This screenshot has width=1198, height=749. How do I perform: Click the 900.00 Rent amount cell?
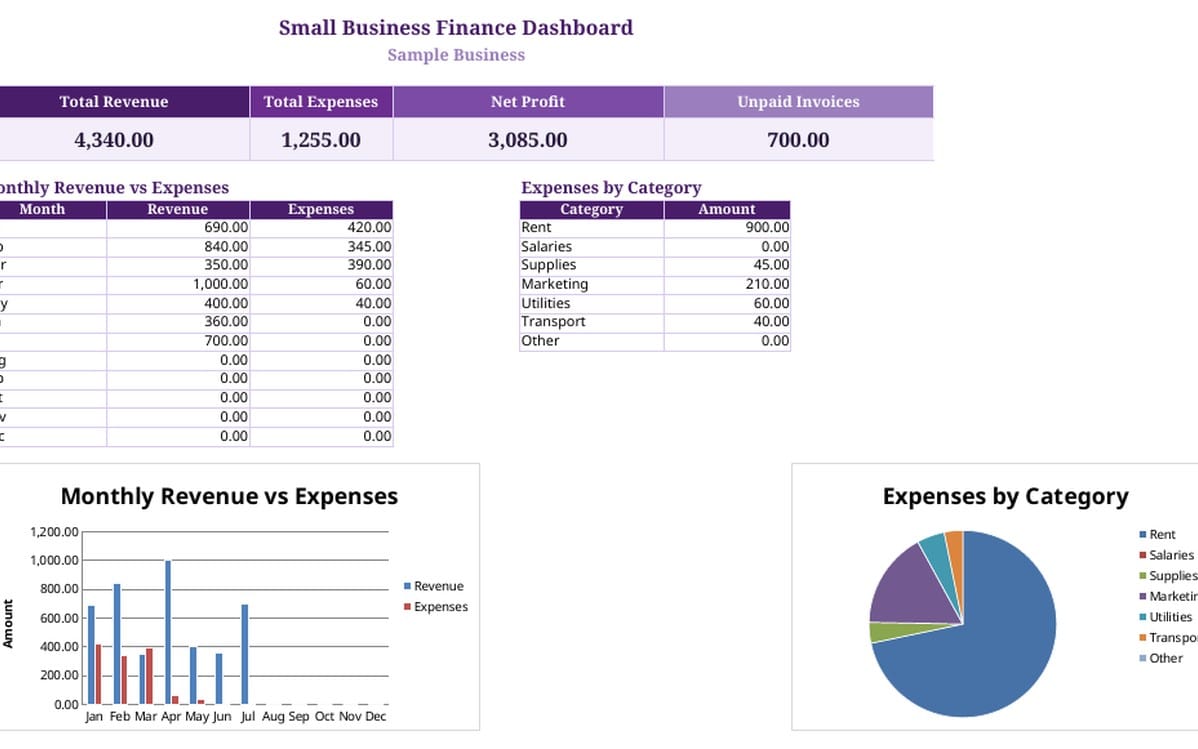tap(727, 228)
